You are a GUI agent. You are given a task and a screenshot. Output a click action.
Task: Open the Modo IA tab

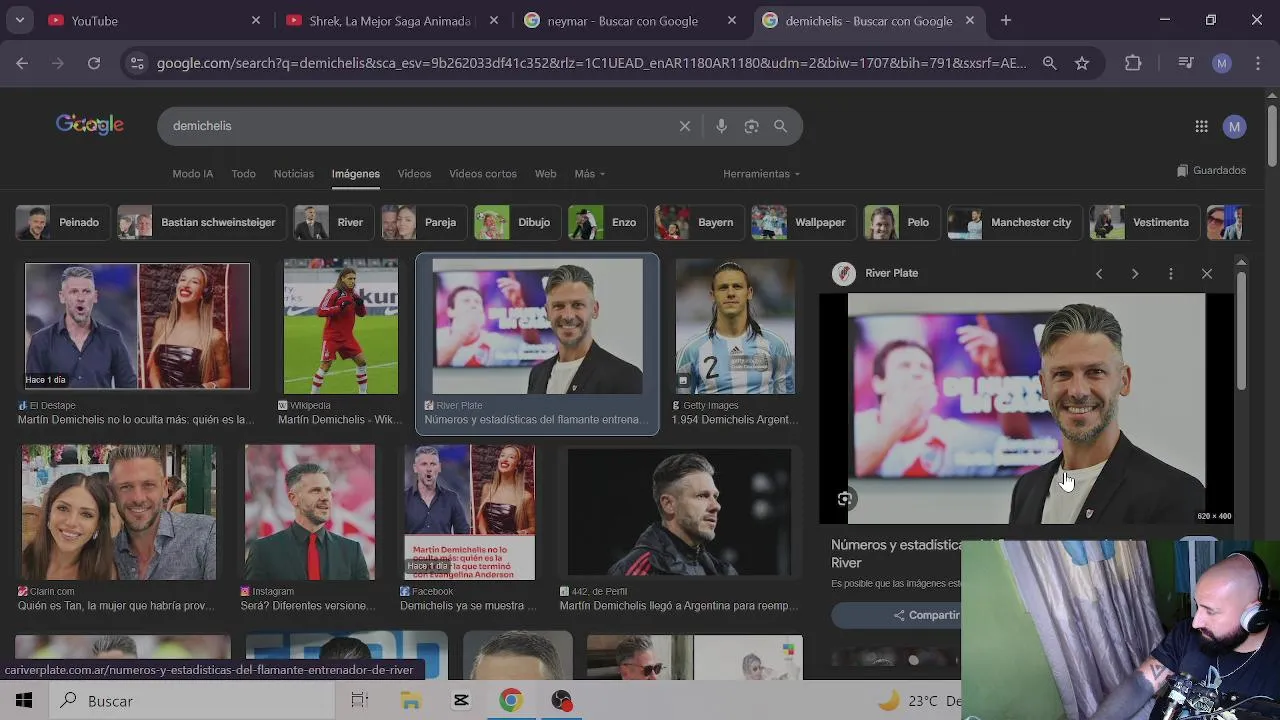192,174
